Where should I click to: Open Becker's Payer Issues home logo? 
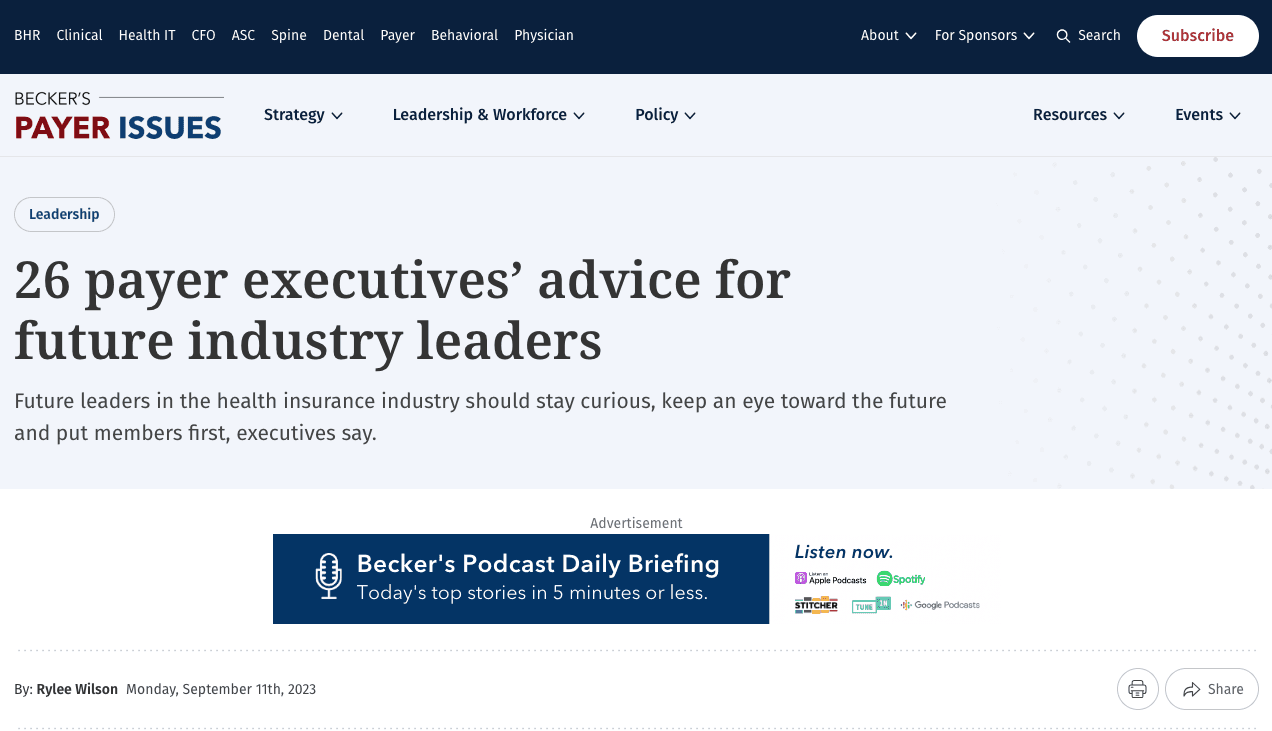point(118,115)
